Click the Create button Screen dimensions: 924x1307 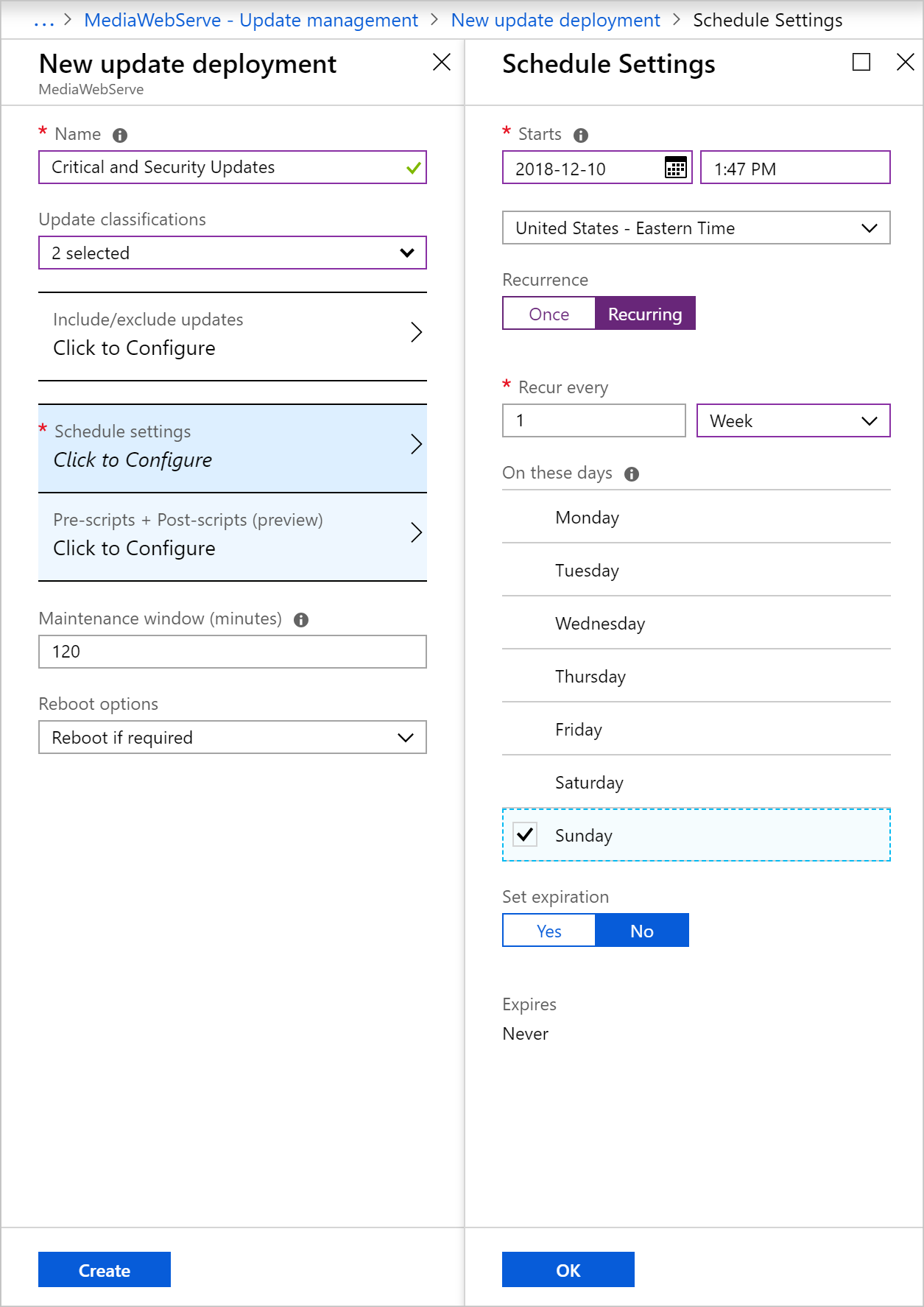105,1269
